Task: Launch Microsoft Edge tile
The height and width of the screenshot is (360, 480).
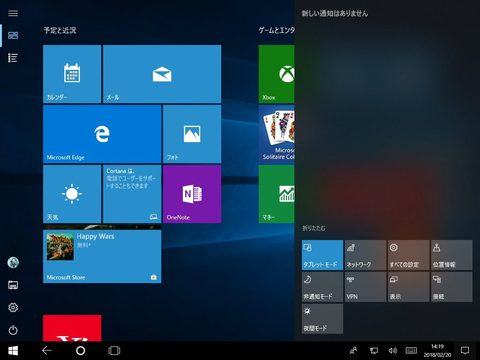Action: pos(102,134)
